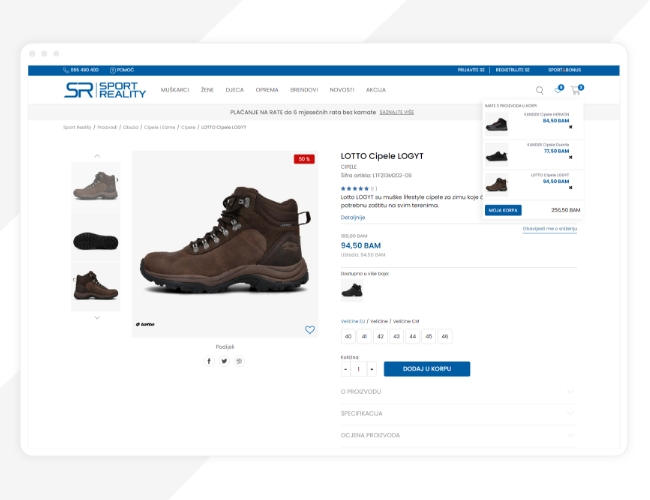Select shoe size 43
The height and width of the screenshot is (500, 650).
click(396, 336)
